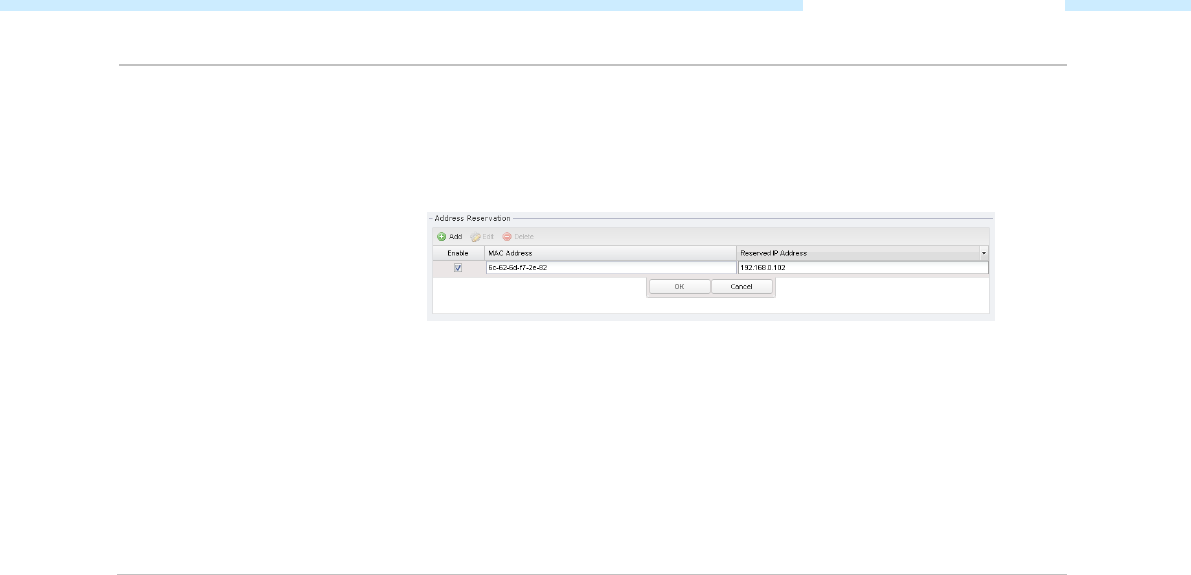This screenshot has height=575, width=1191.
Task: Click the MAC Address input field
Action: [611, 268]
